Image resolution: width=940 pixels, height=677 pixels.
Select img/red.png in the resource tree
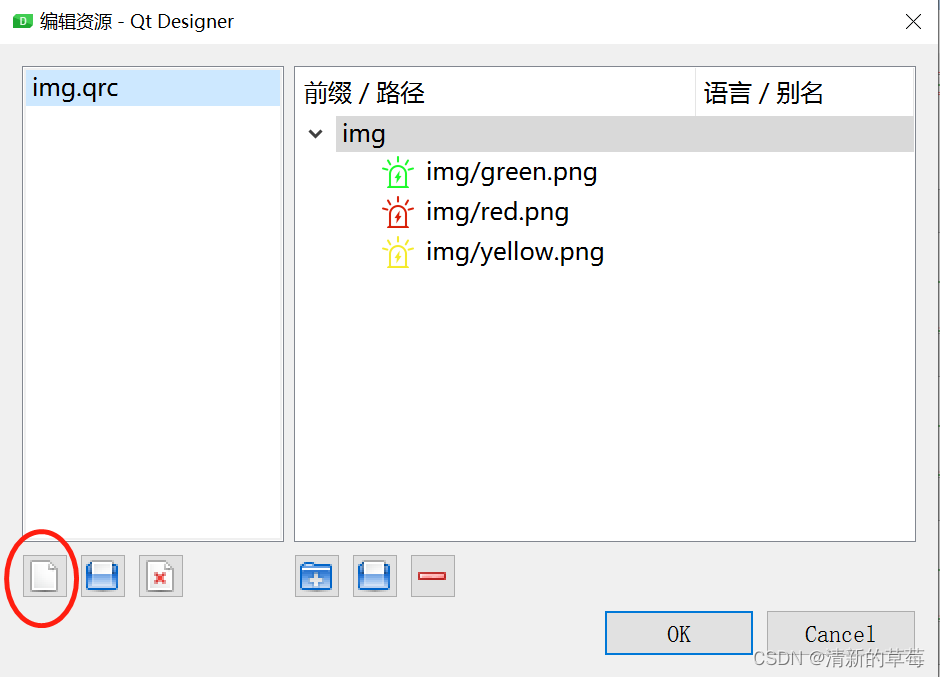(498, 212)
